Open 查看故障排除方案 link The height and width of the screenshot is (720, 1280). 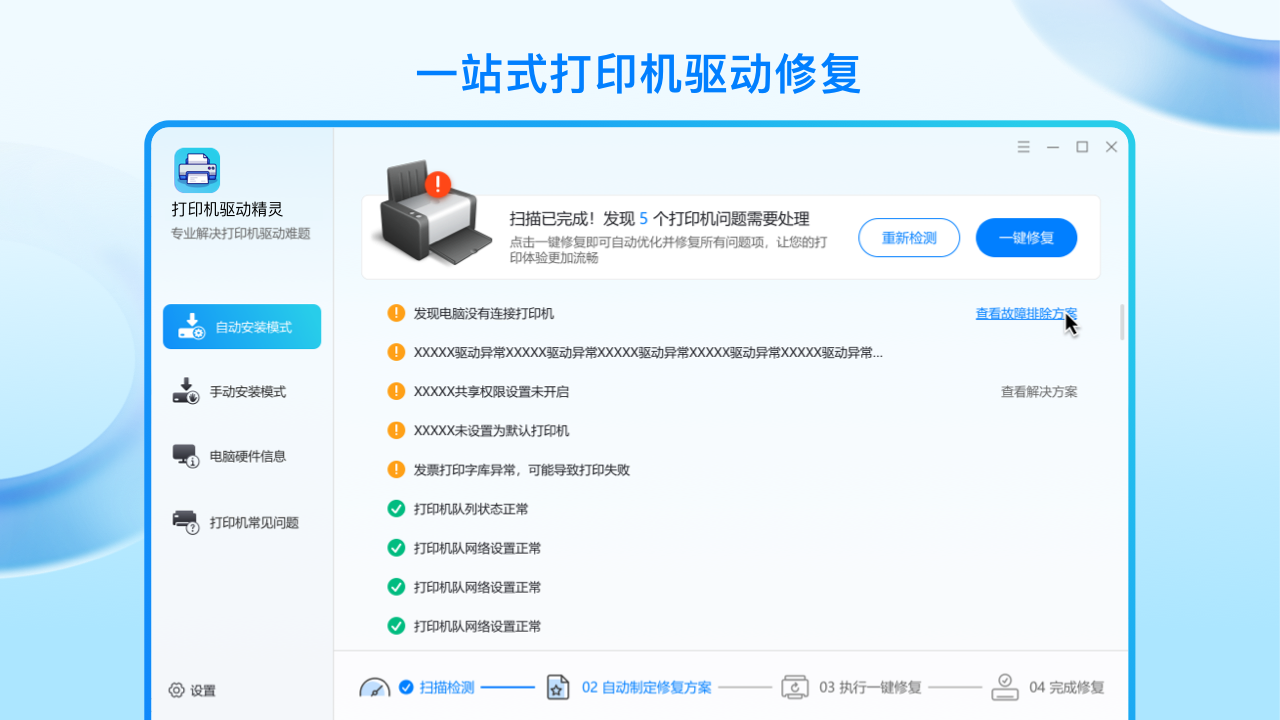pyautogui.click(x=1025, y=313)
